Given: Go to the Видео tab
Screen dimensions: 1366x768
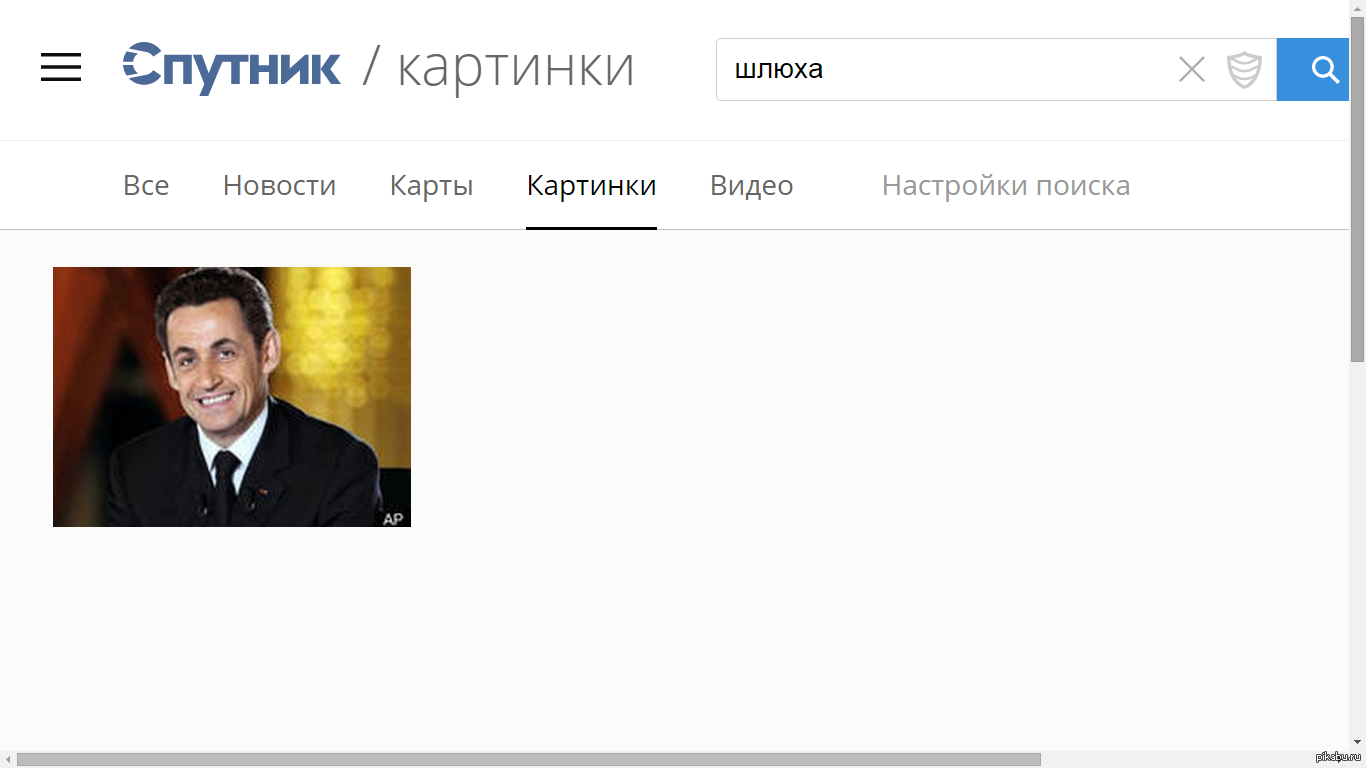Looking at the screenshot, I should tap(751, 186).
